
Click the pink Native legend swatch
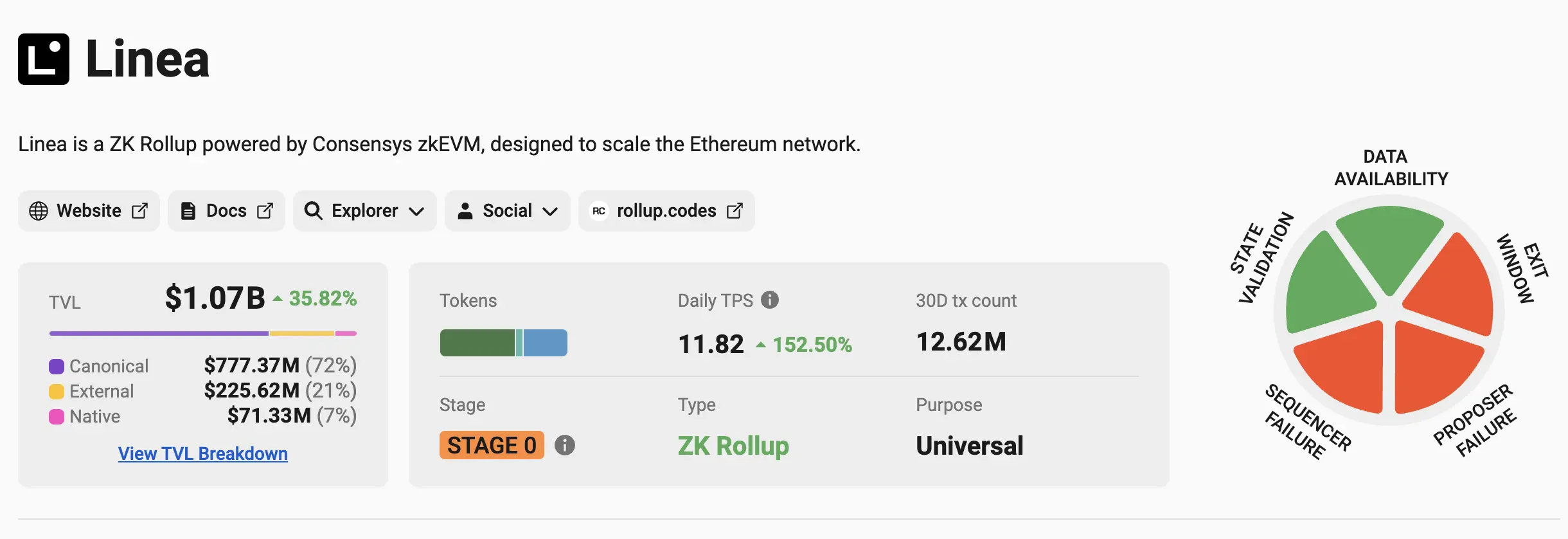(57, 417)
